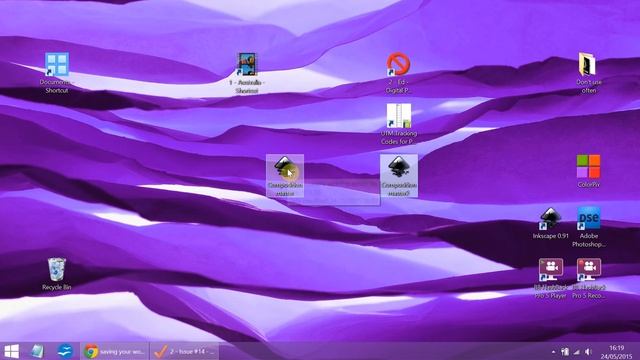640x360 pixels.
Task: Open the notepad-style app pinned to taskbar
Action: (37, 351)
